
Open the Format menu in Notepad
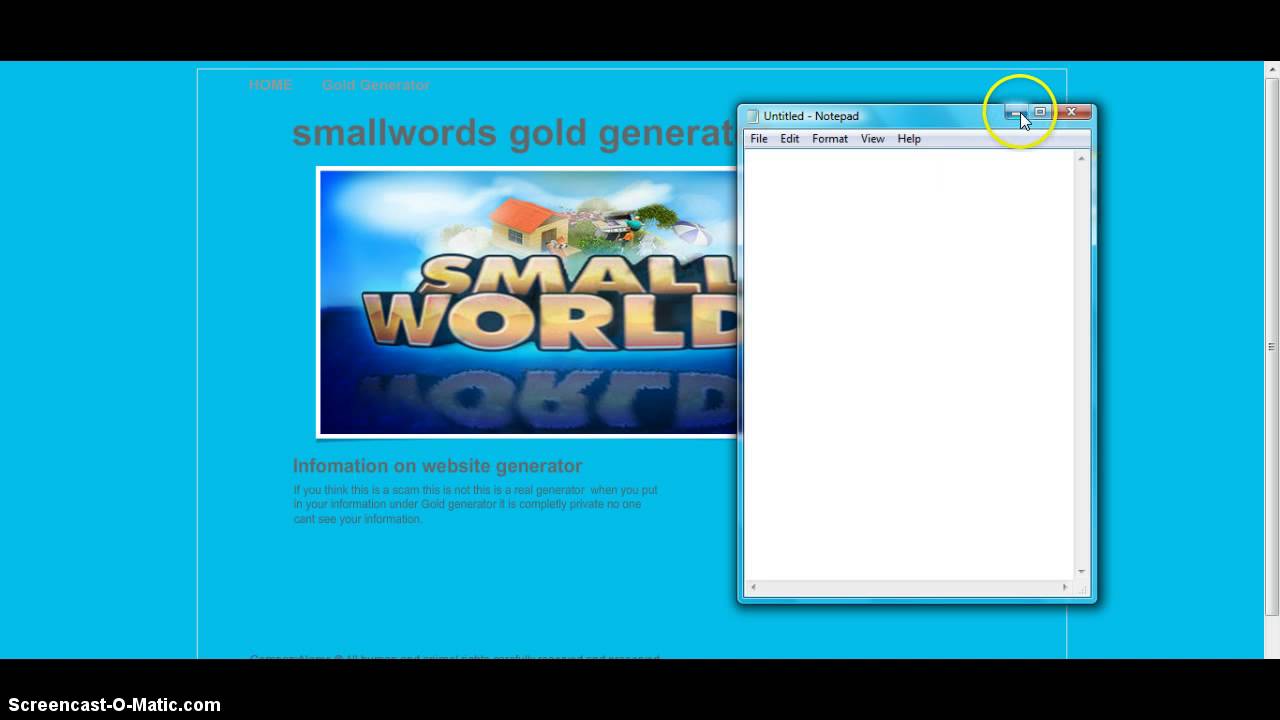[830, 139]
